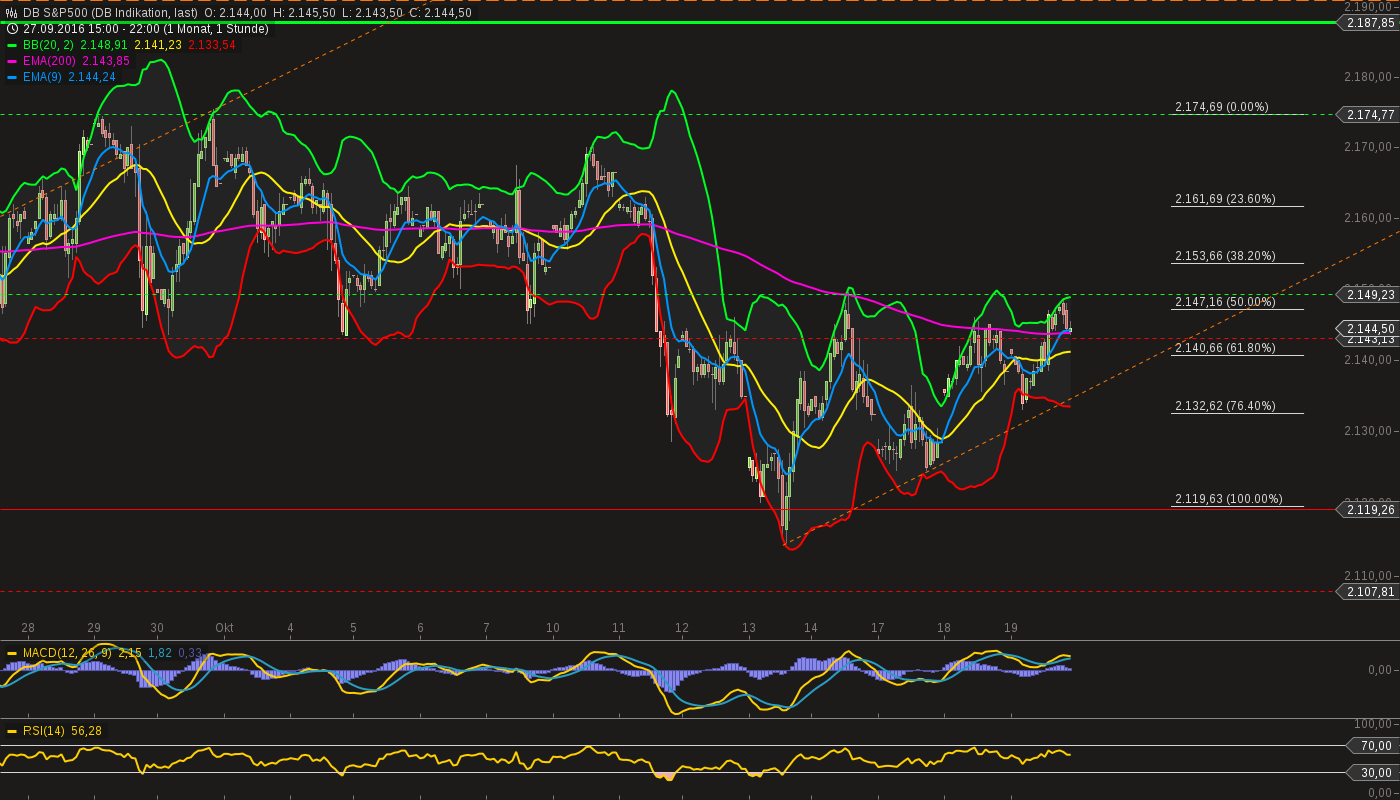Click the yellow MACD legend swatch
The image size is (1400, 800).
12,653
